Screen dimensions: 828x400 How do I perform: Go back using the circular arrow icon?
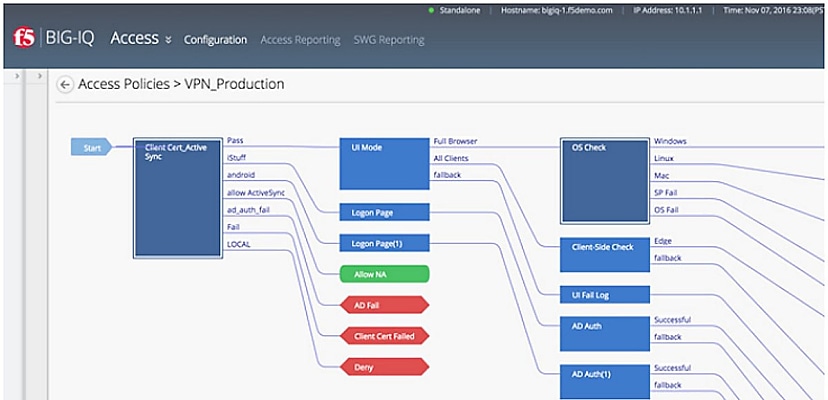[x=65, y=85]
